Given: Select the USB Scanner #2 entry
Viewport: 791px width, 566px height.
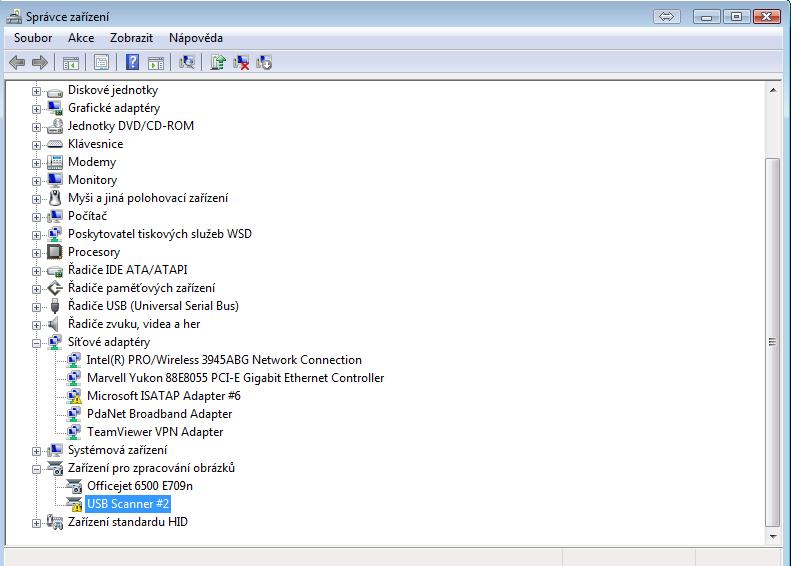Looking at the screenshot, I should [128, 504].
